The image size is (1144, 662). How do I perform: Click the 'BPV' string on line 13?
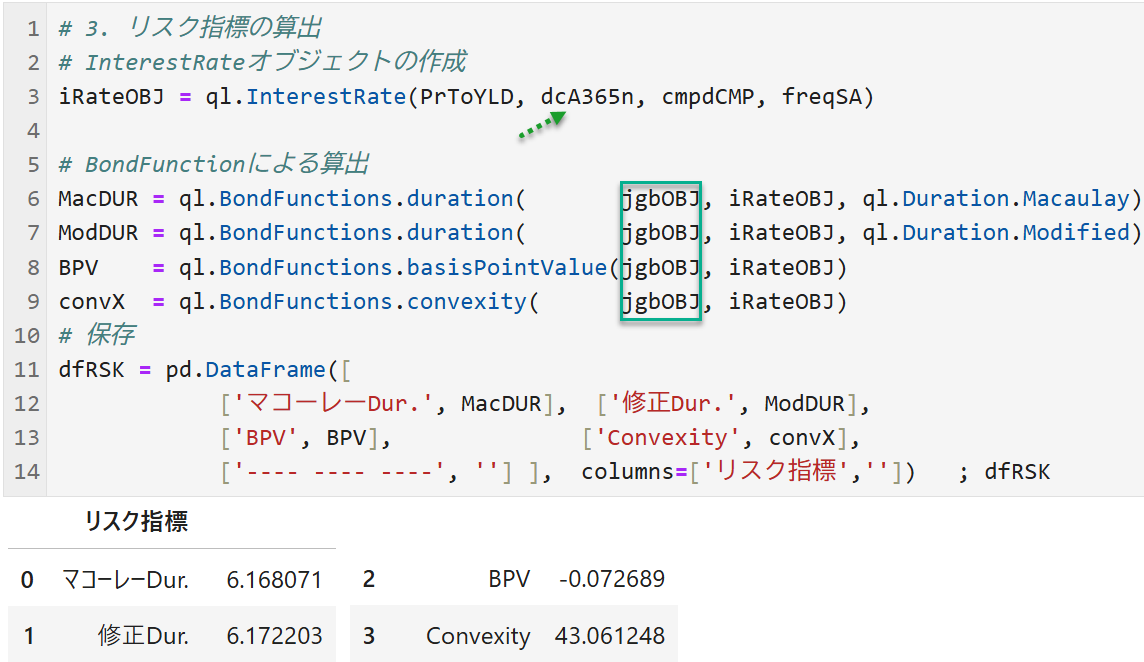[x=266, y=437]
